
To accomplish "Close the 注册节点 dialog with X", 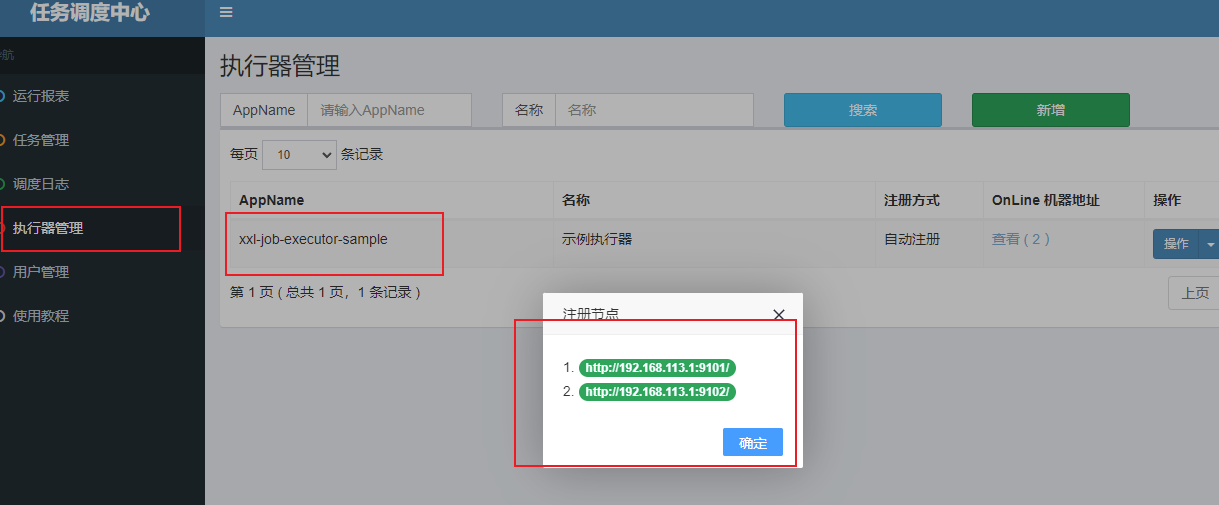I will click(779, 314).
